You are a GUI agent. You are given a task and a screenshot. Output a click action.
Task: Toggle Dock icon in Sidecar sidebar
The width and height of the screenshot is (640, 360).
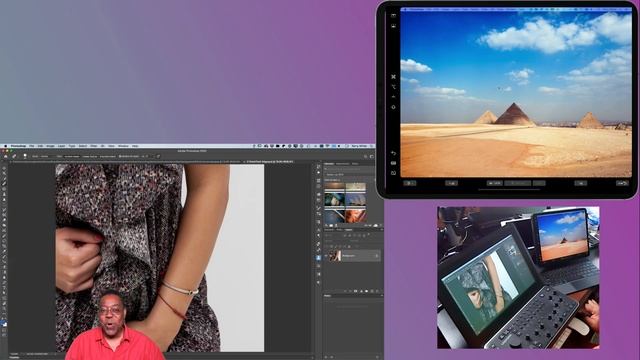(393, 26)
